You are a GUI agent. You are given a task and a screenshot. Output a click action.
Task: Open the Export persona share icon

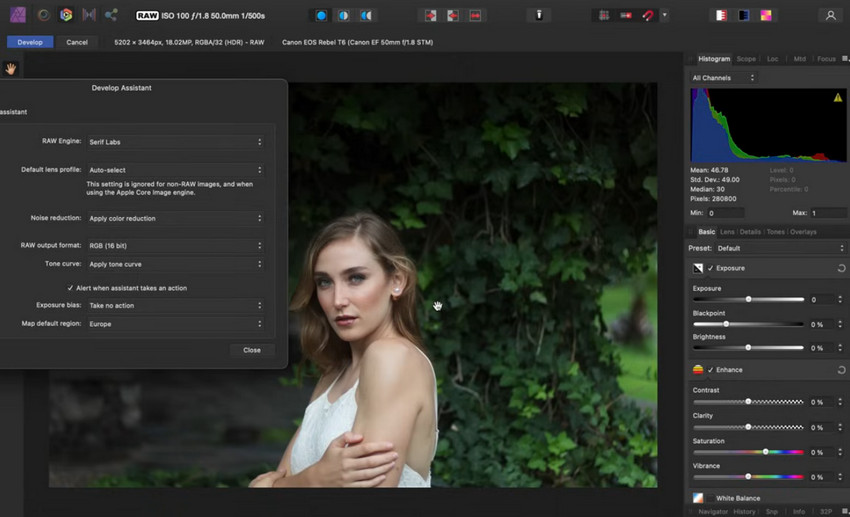111,15
